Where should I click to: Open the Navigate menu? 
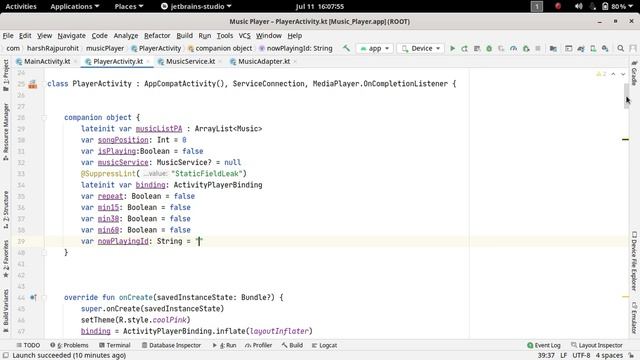click(x=71, y=36)
